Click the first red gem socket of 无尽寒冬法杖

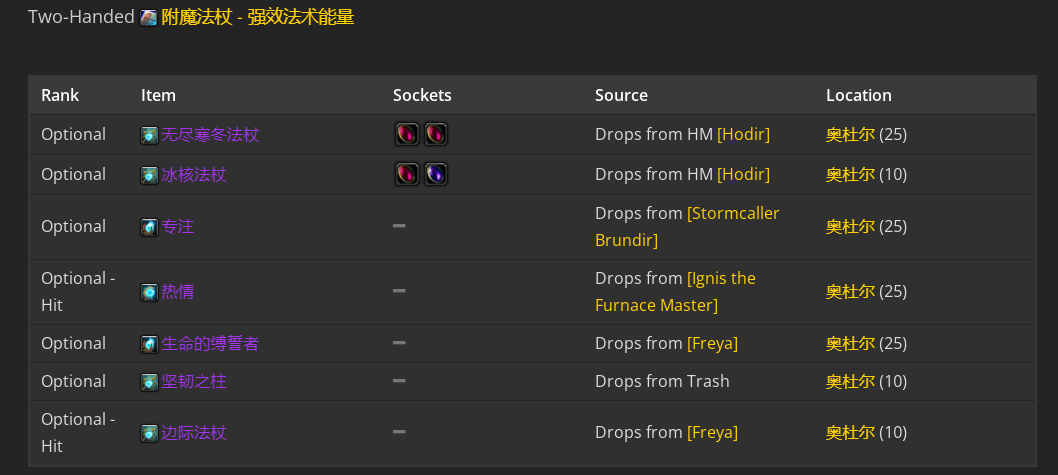click(407, 134)
